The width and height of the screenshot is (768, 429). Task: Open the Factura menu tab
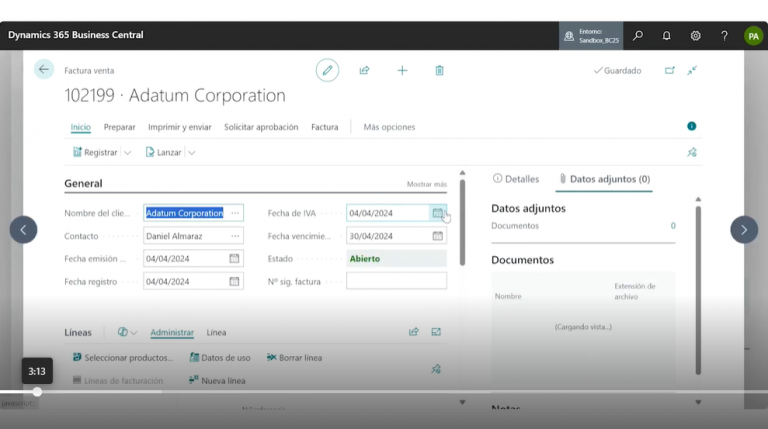[x=325, y=127]
